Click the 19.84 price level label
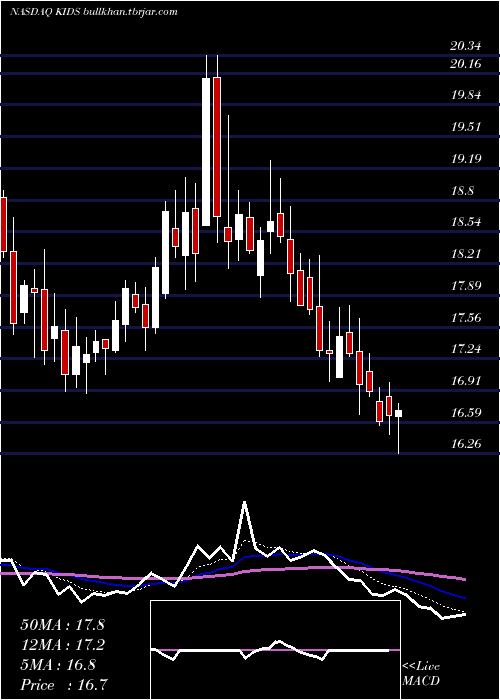 coord(466,95)
